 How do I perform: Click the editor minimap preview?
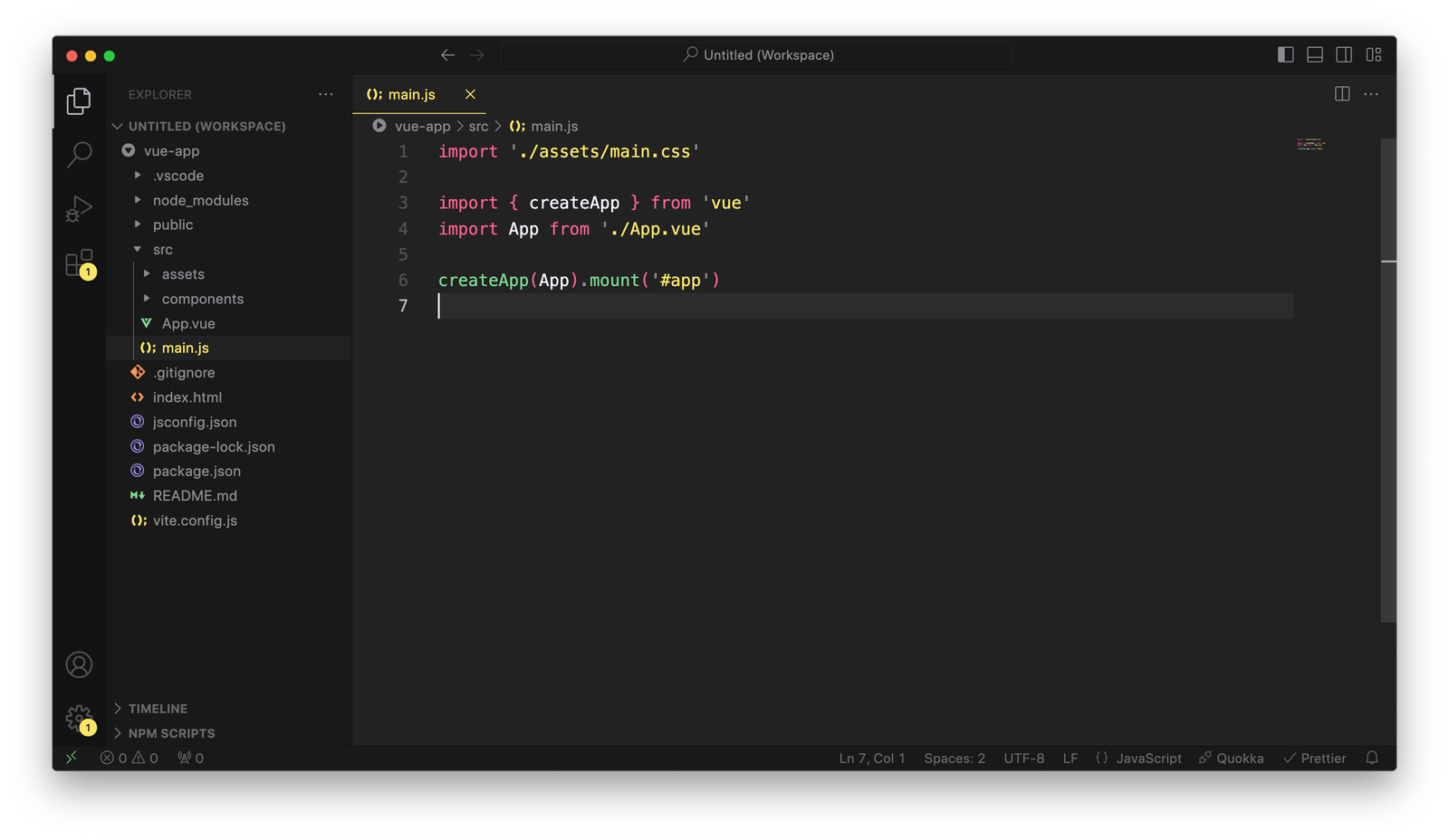pyautogui.click(x=1310, y=144)
